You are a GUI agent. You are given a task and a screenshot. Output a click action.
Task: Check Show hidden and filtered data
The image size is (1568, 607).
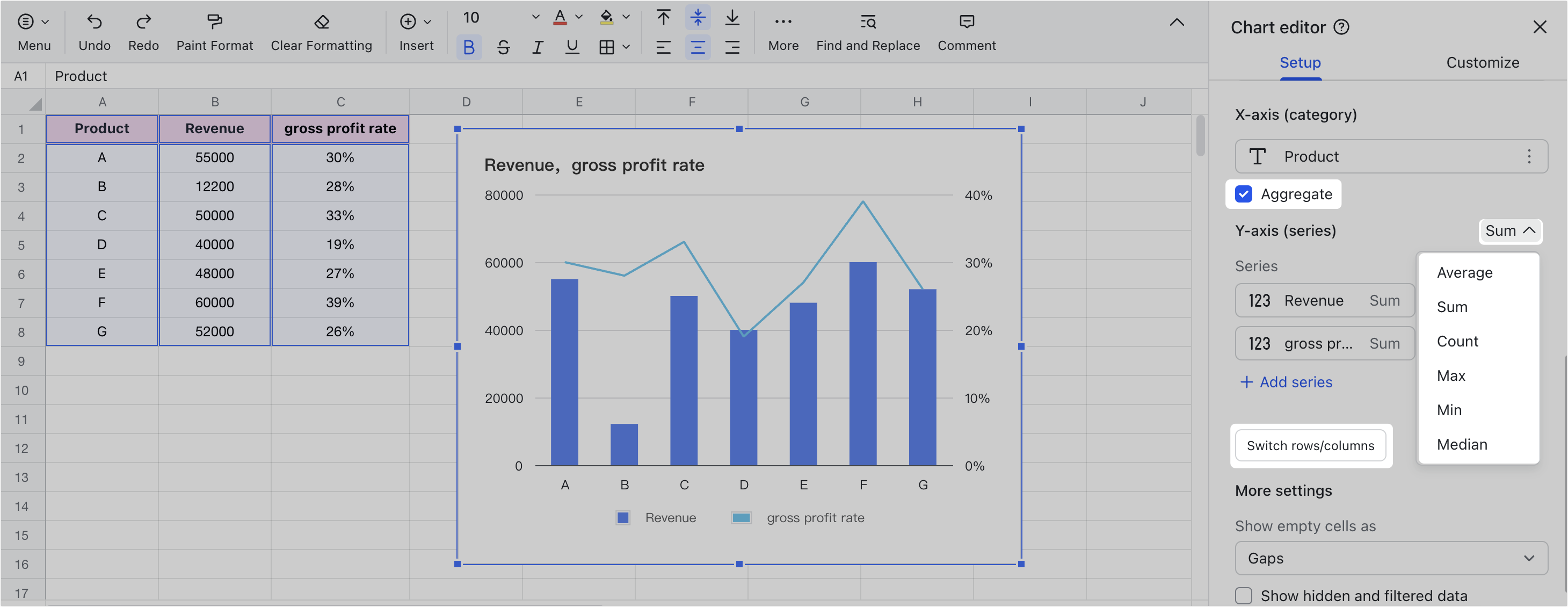pos(1244,595)
